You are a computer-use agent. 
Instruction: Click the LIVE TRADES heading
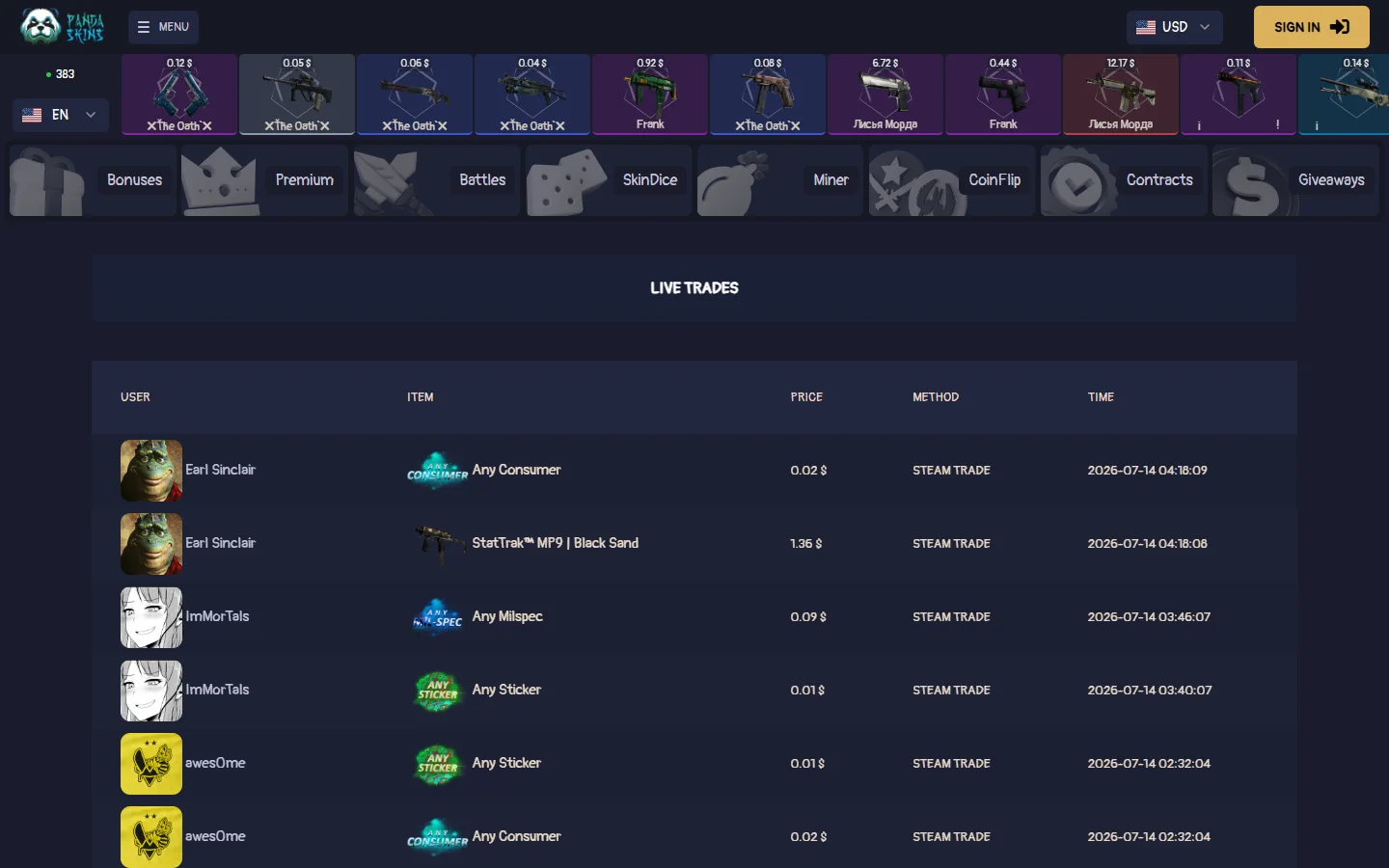point(694,288)
